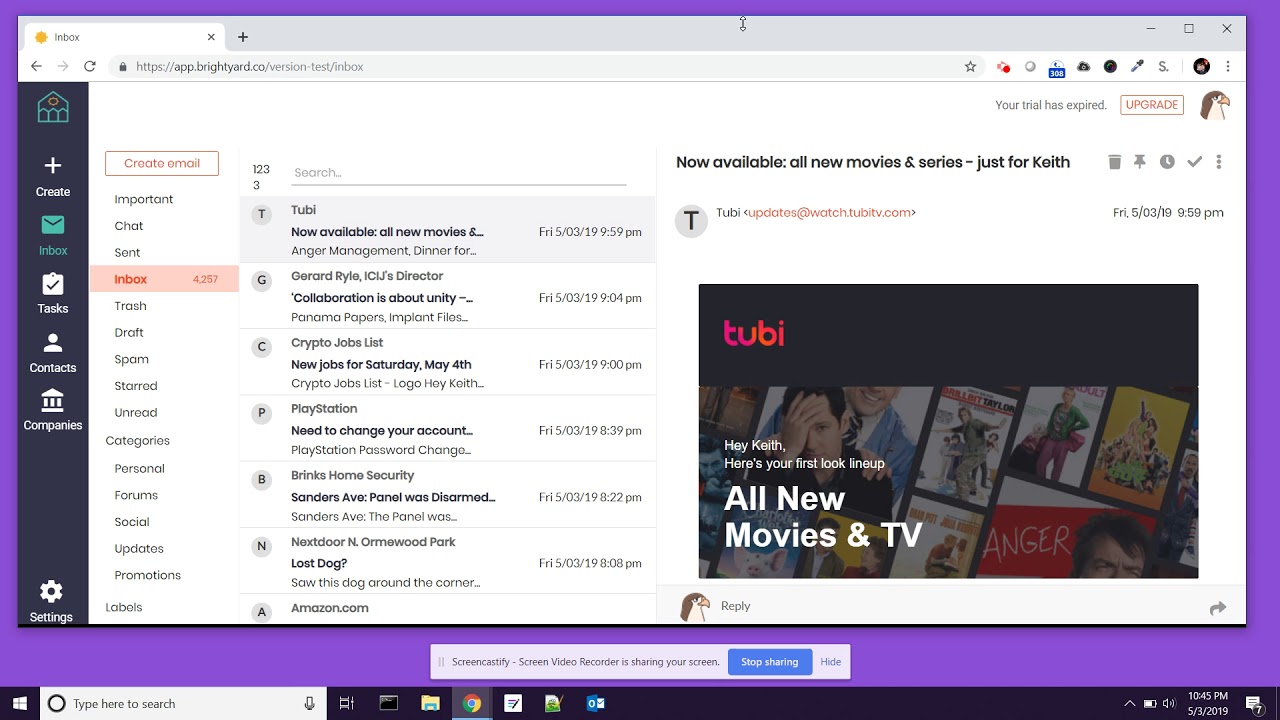
Task: Open the Contacts person icon
Action: [x=53, y=343]
